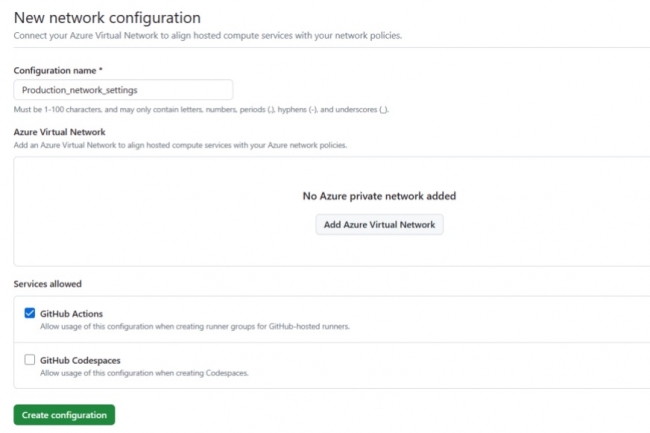Click the subtitle below the page heading
The image size is (650, 433).
207,36
